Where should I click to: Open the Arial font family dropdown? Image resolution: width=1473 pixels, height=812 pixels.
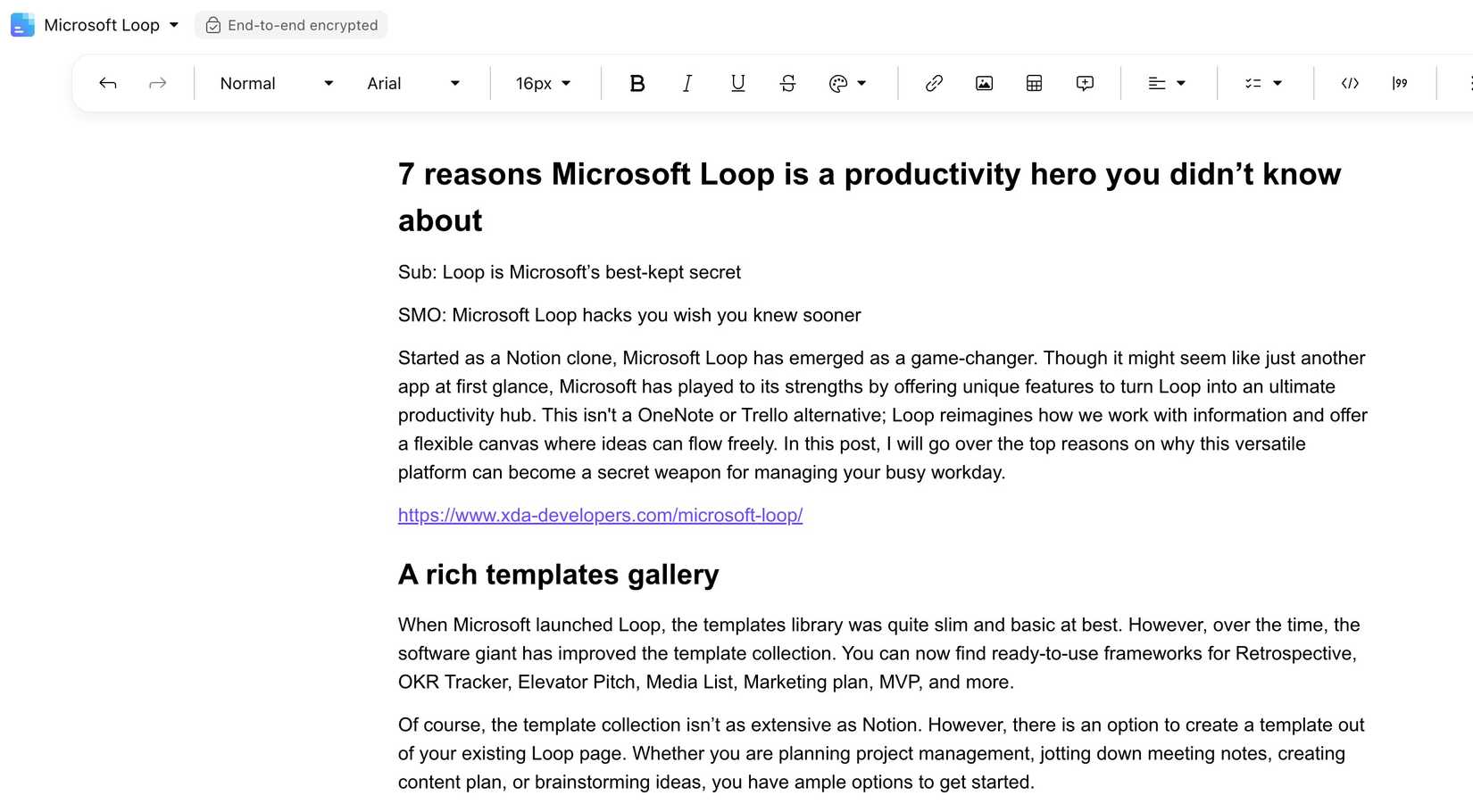click(x=413, y=83)
